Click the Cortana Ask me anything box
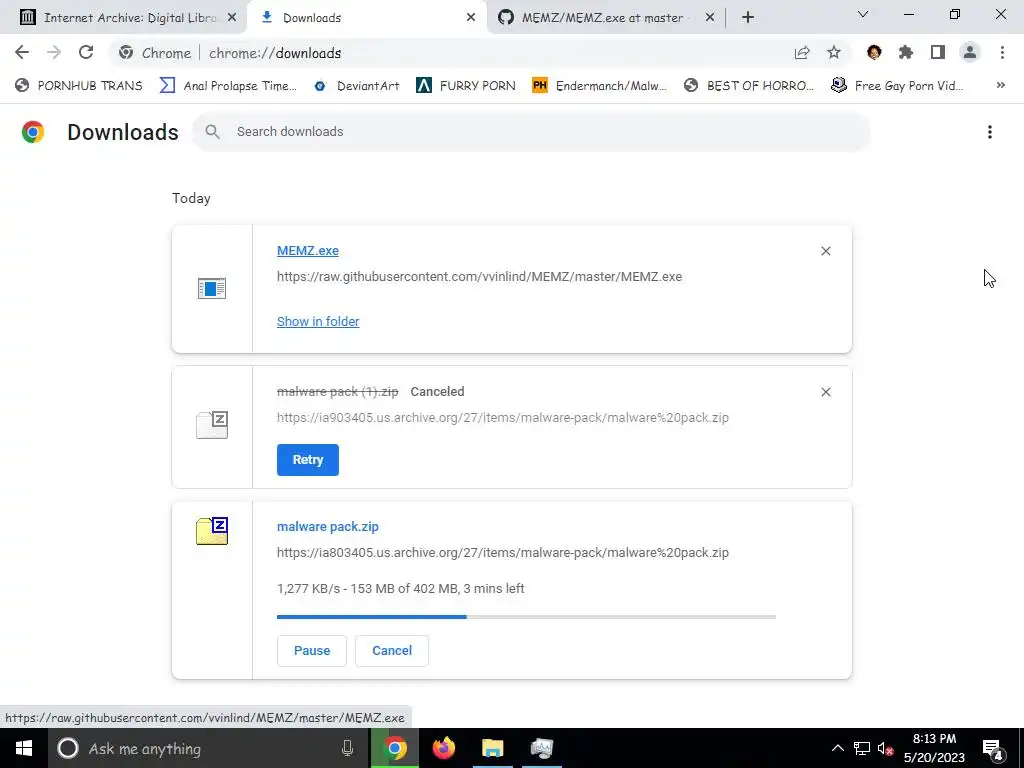 [x=209, y=748]
